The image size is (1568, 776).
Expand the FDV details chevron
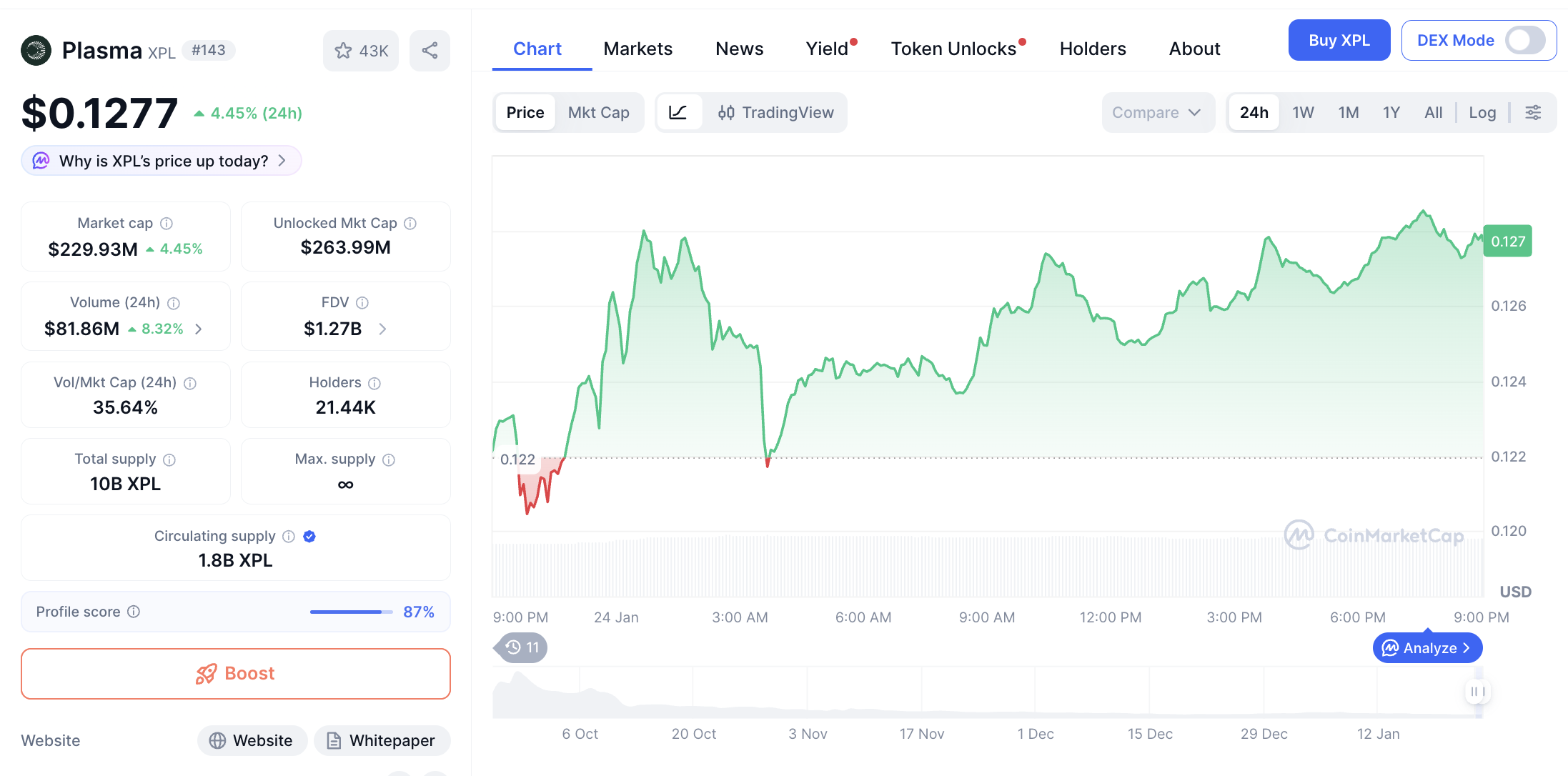click(382, 329)
